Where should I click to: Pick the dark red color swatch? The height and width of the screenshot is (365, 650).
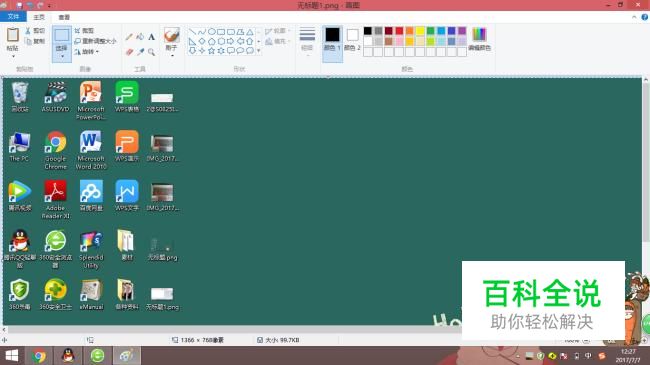(388, 31)
